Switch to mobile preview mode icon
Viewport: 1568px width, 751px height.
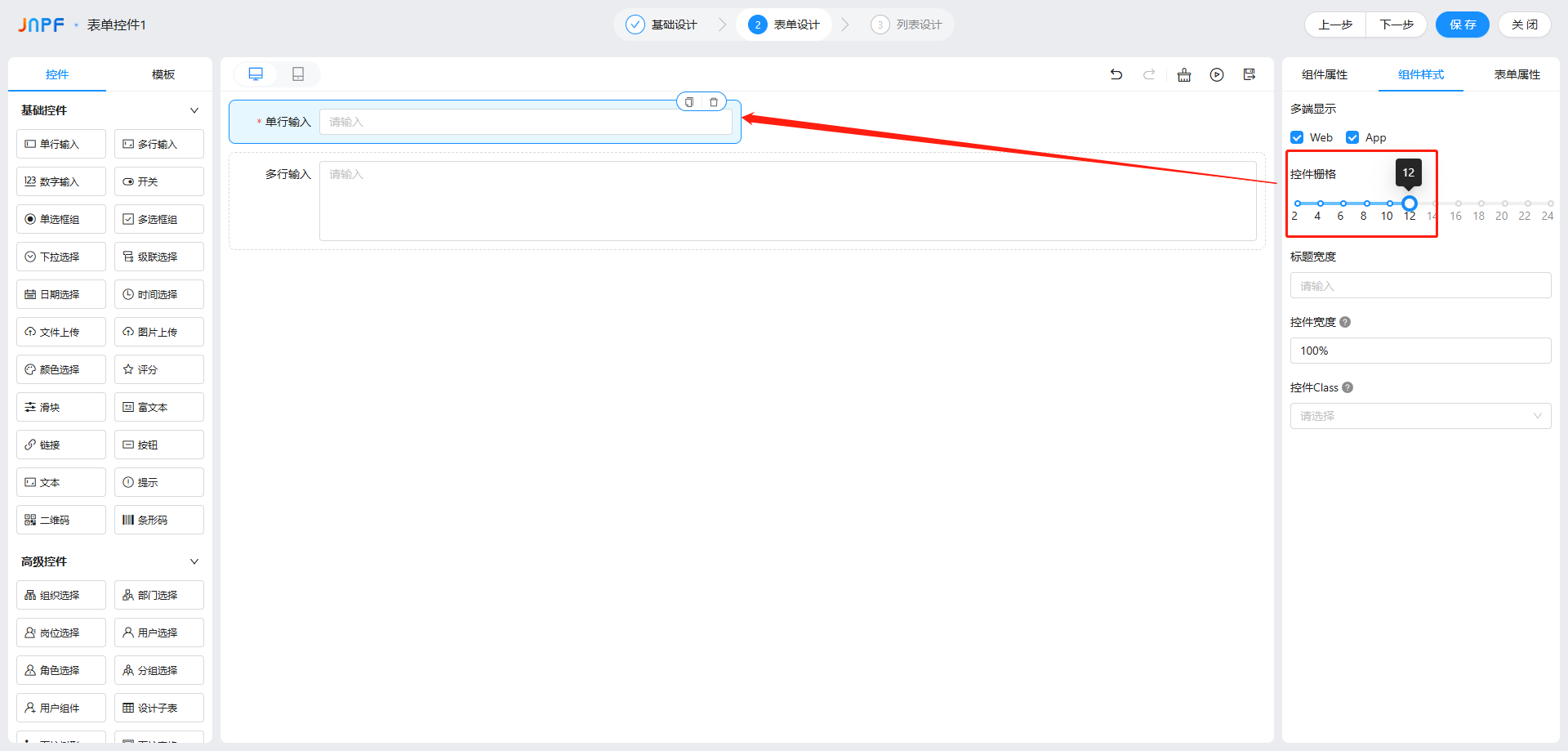(298, 74)
